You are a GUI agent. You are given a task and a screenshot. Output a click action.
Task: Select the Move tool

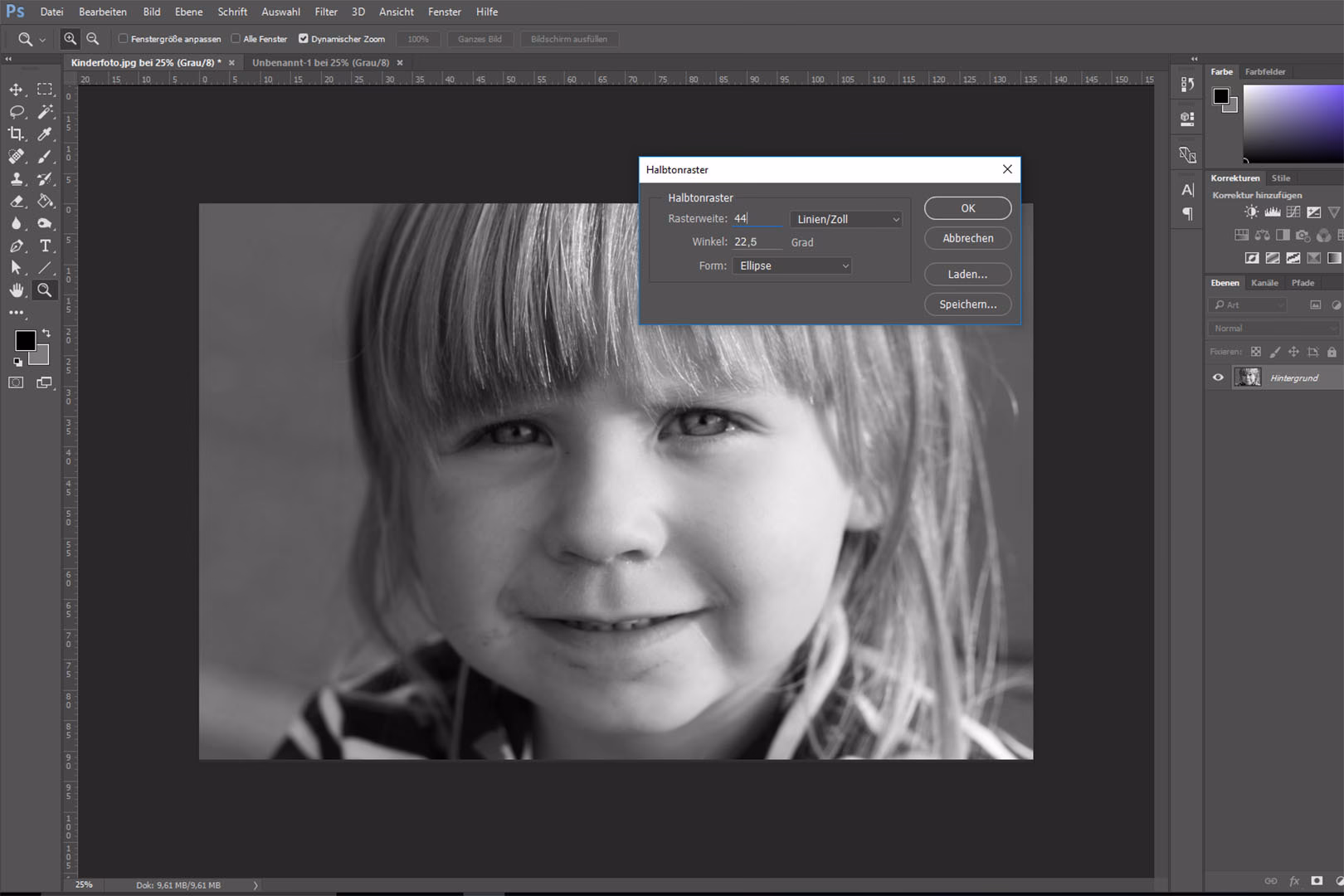coord(16,90)
